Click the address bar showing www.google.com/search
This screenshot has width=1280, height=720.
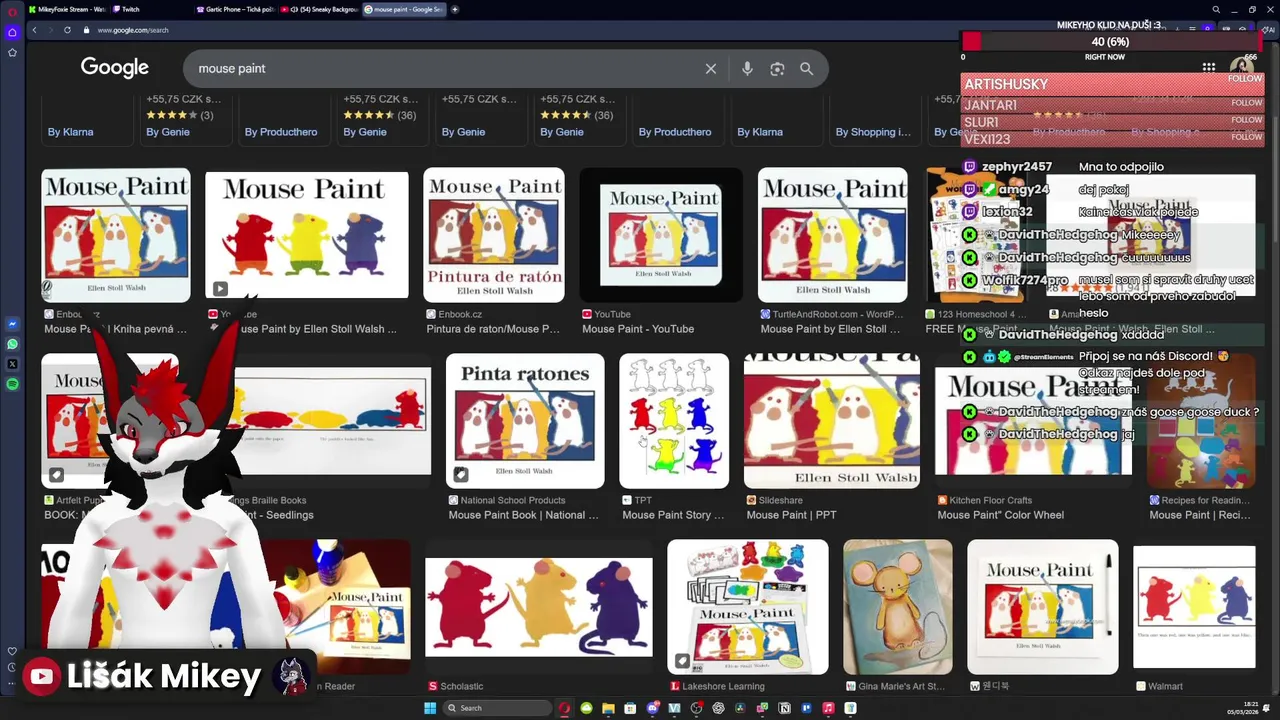[x=133, y=30]
